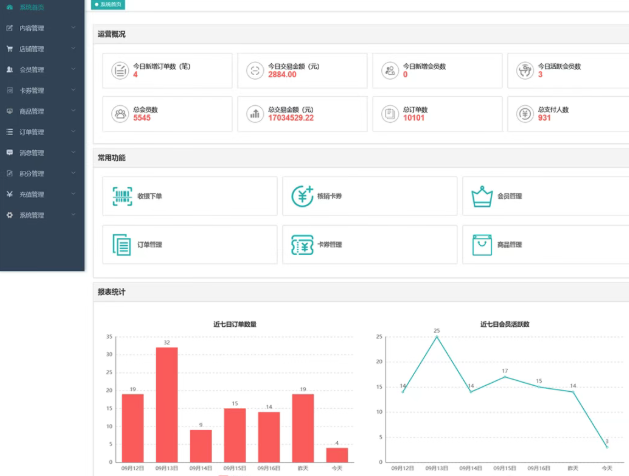Click the 核销卡券 yen-plus icon
This screenshot has width=629, height=476.
pos(302,196)
